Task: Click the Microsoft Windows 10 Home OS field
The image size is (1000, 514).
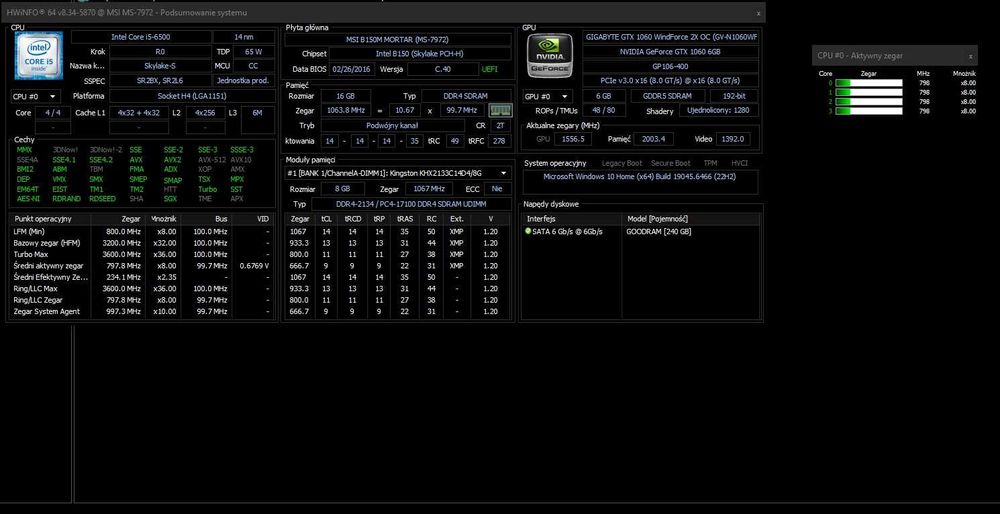Action: click(x=640, y=182)
